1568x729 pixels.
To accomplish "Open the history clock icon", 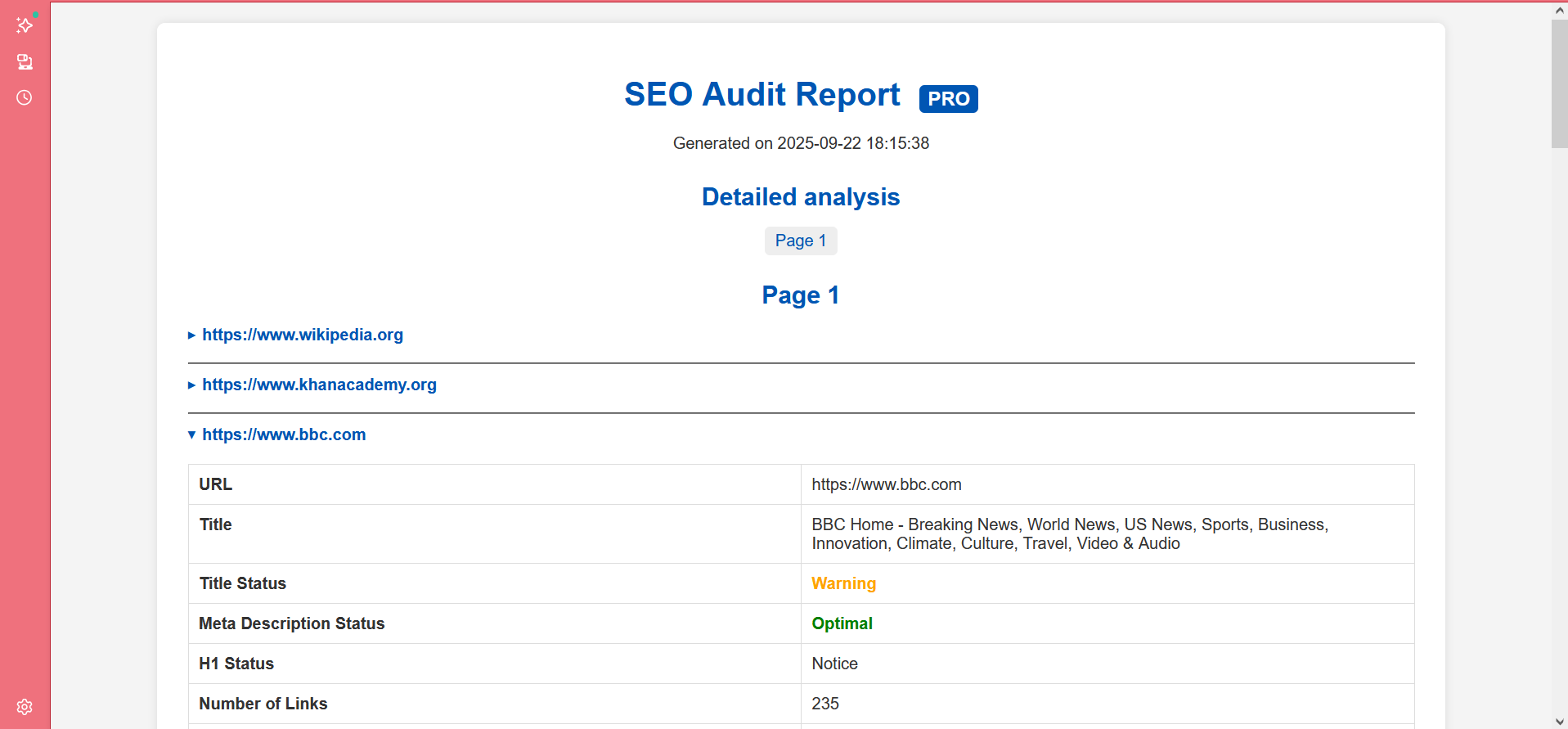I will [25, 97].
